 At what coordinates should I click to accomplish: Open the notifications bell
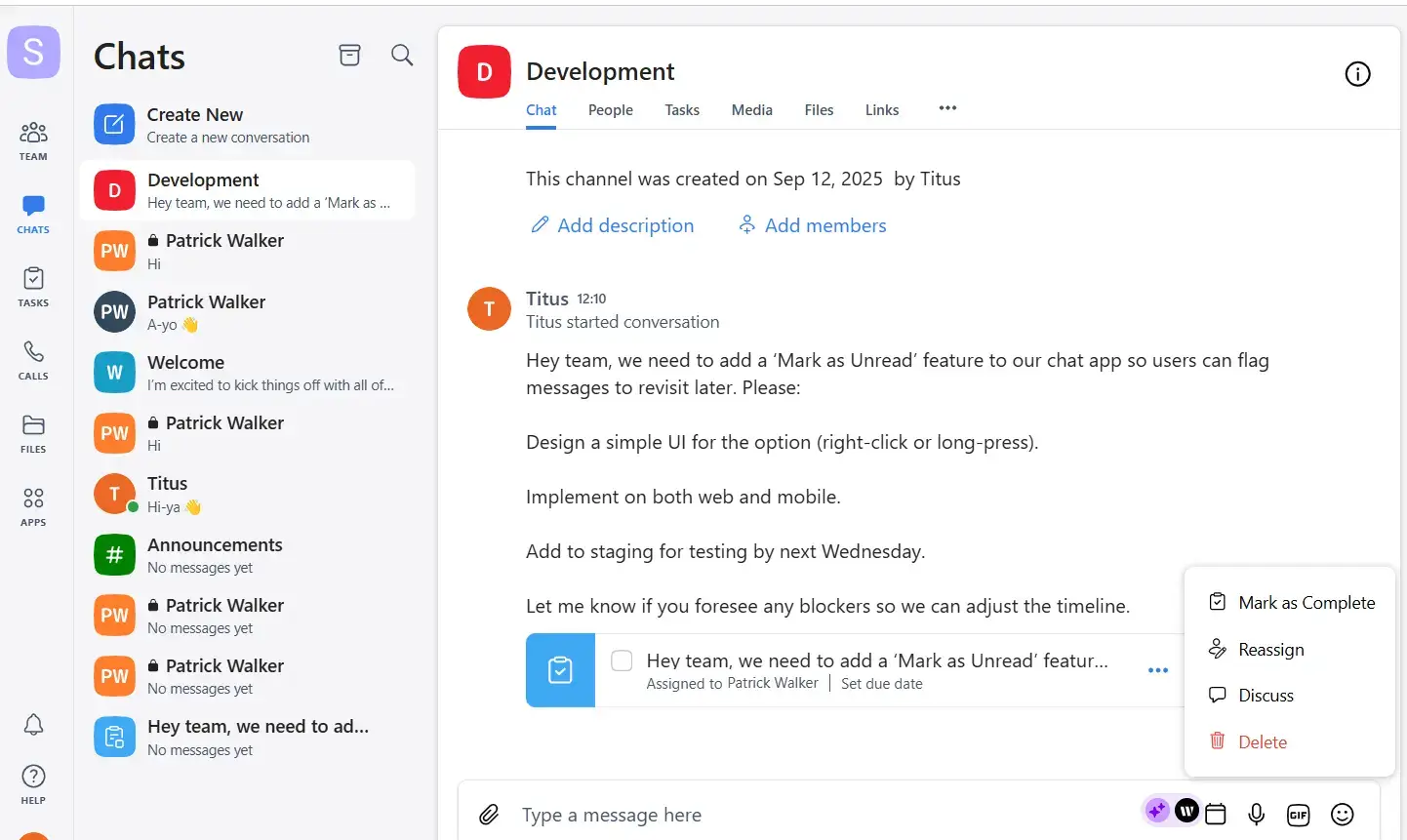click(33, 724)
